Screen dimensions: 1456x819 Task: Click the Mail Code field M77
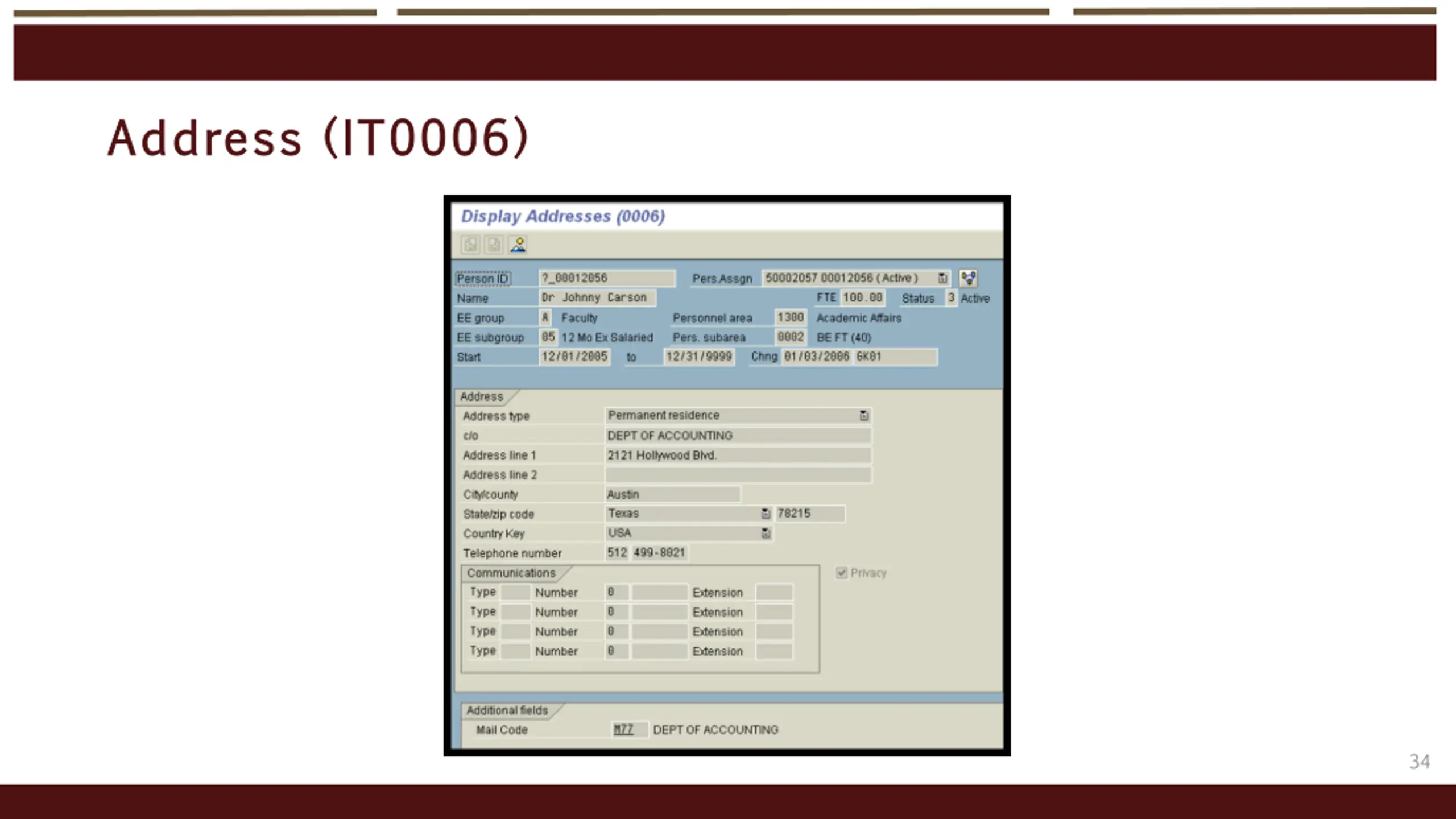pyautogui.click(x=630, y=730)
